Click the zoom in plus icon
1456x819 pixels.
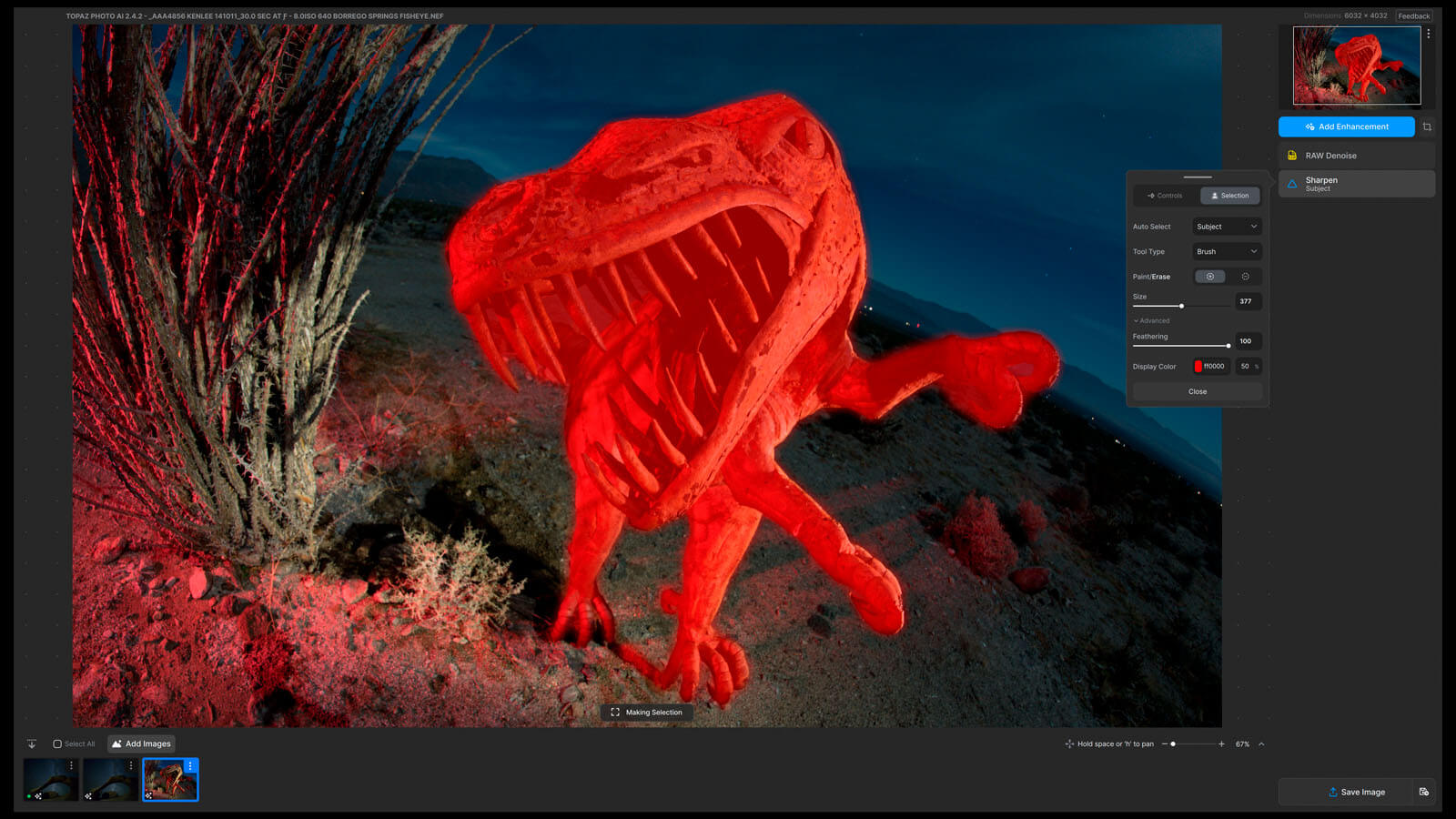(x=1221, y=744)
